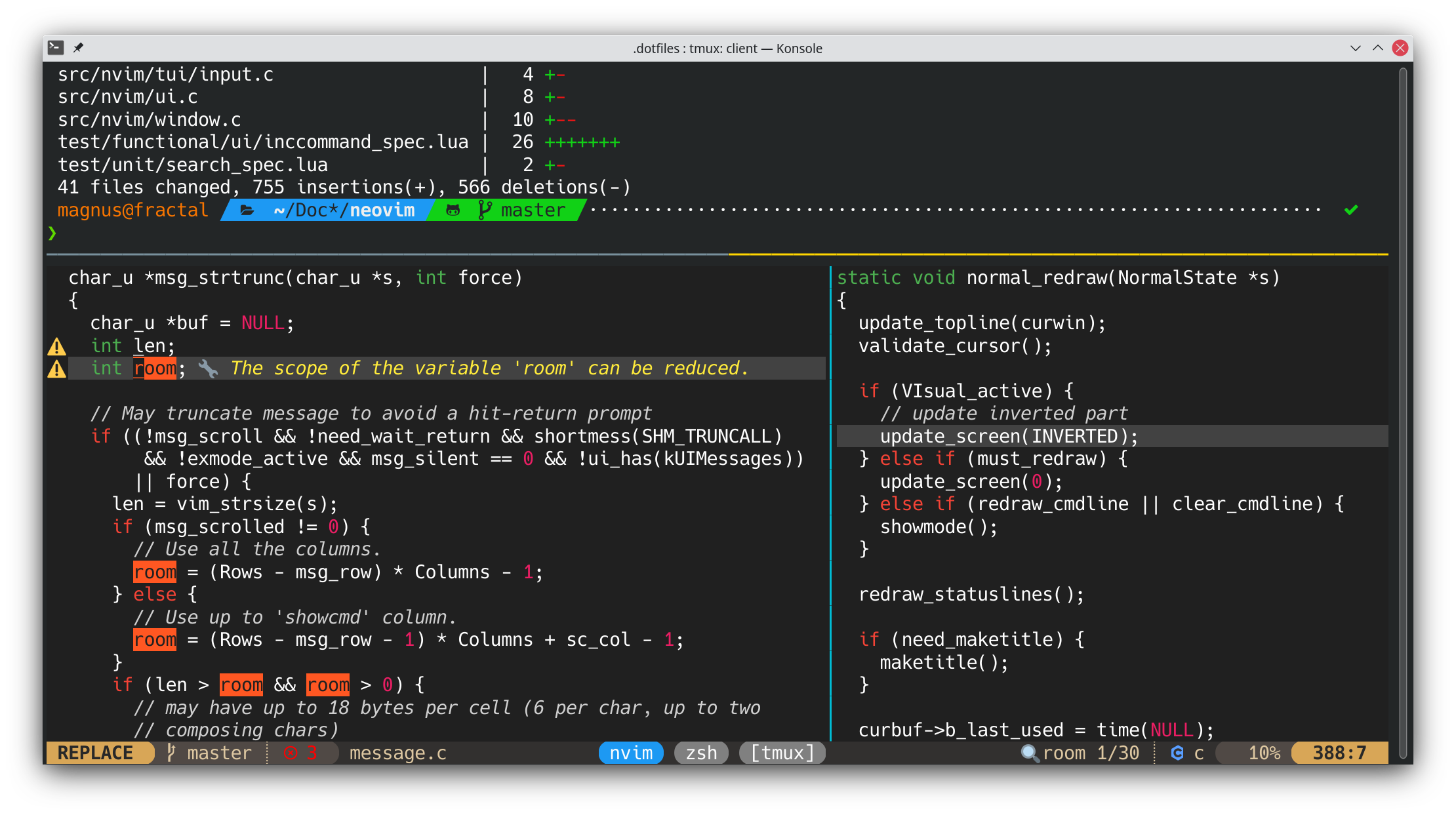Click validate_cursor() line

click(x=956, y=346)
